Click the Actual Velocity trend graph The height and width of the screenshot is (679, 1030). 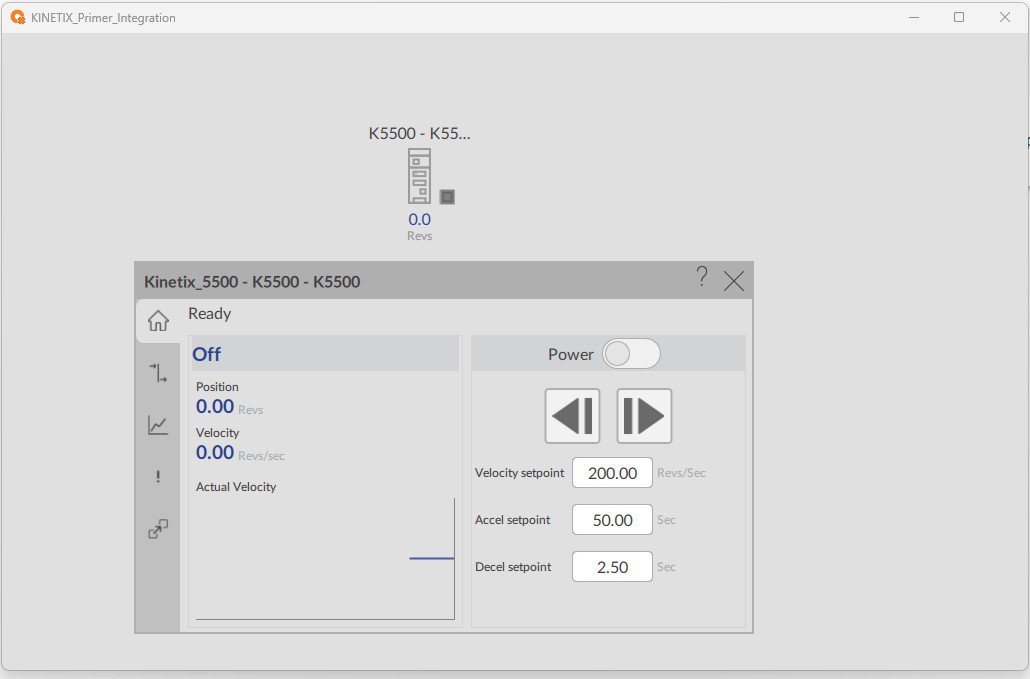[325, 558]
